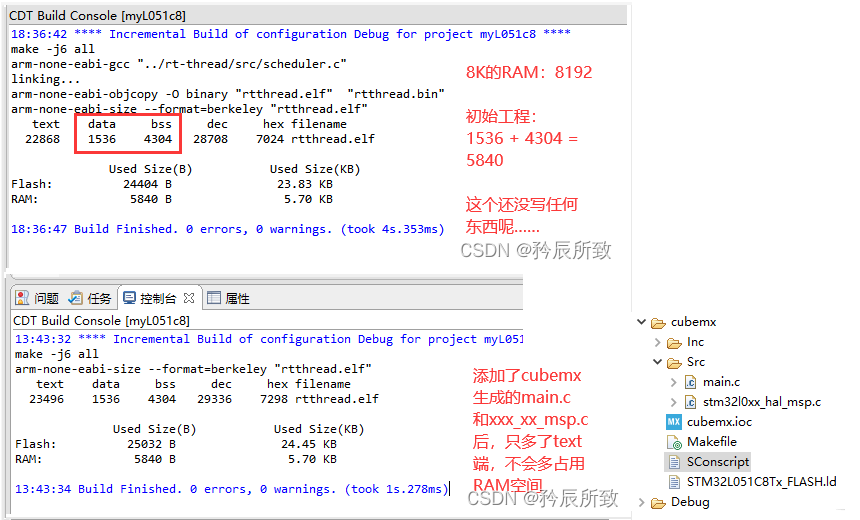Click the Flash 25032 B value
The width and height of the screenshot is (860, 520).
point(151,444)
